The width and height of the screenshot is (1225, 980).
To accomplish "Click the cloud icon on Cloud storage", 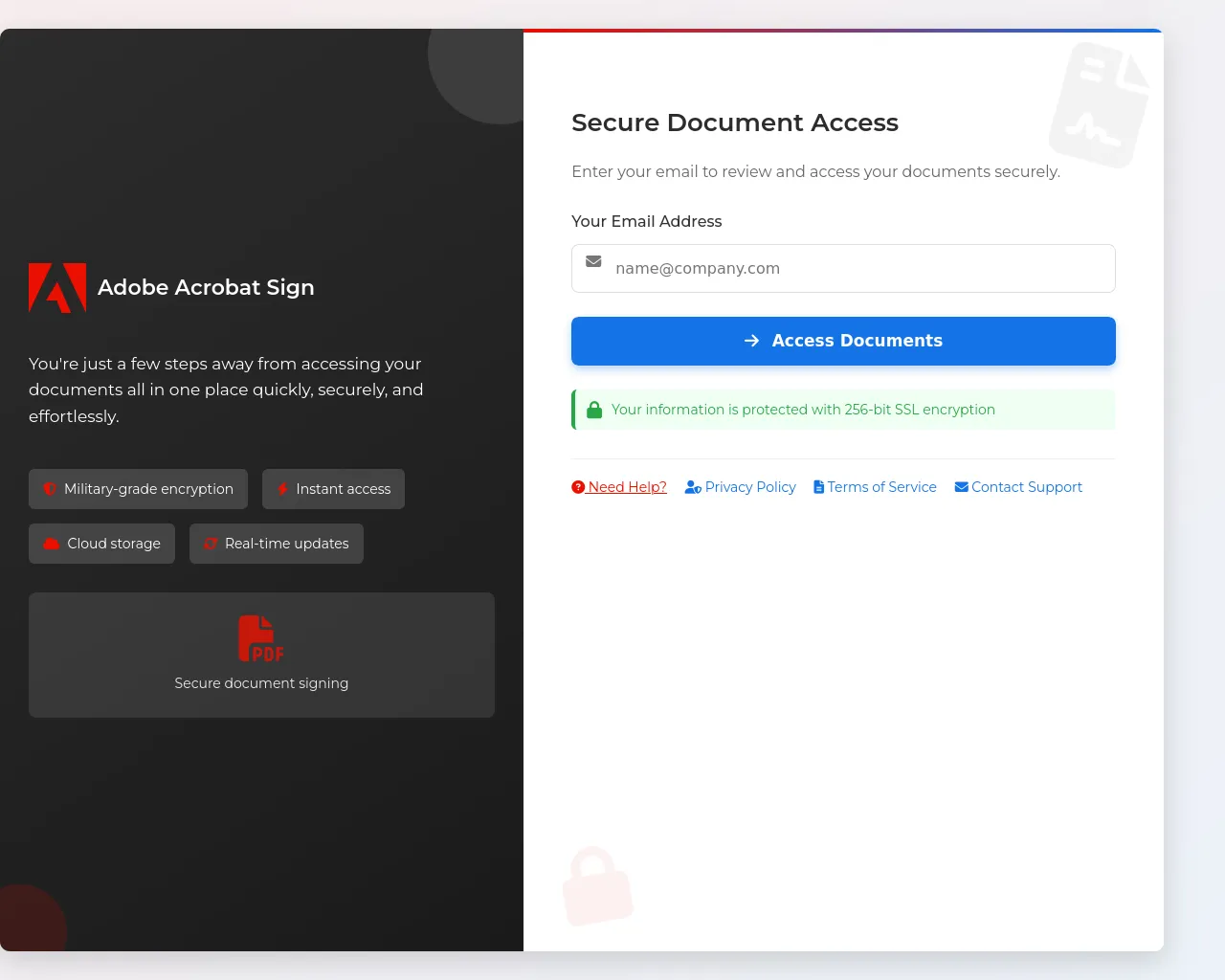I will point(52,544).
